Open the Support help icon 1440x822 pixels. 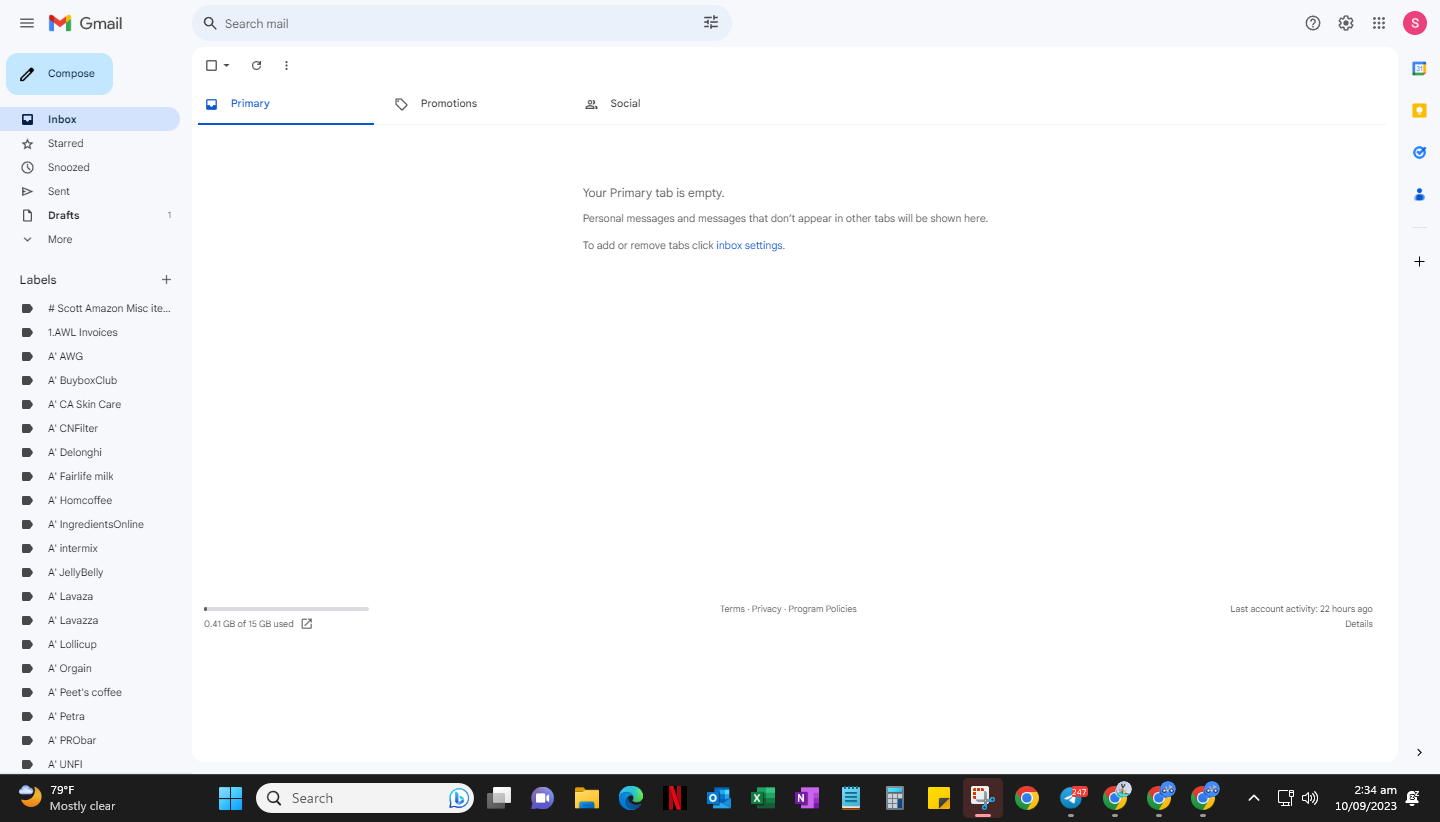(1313, 23)
